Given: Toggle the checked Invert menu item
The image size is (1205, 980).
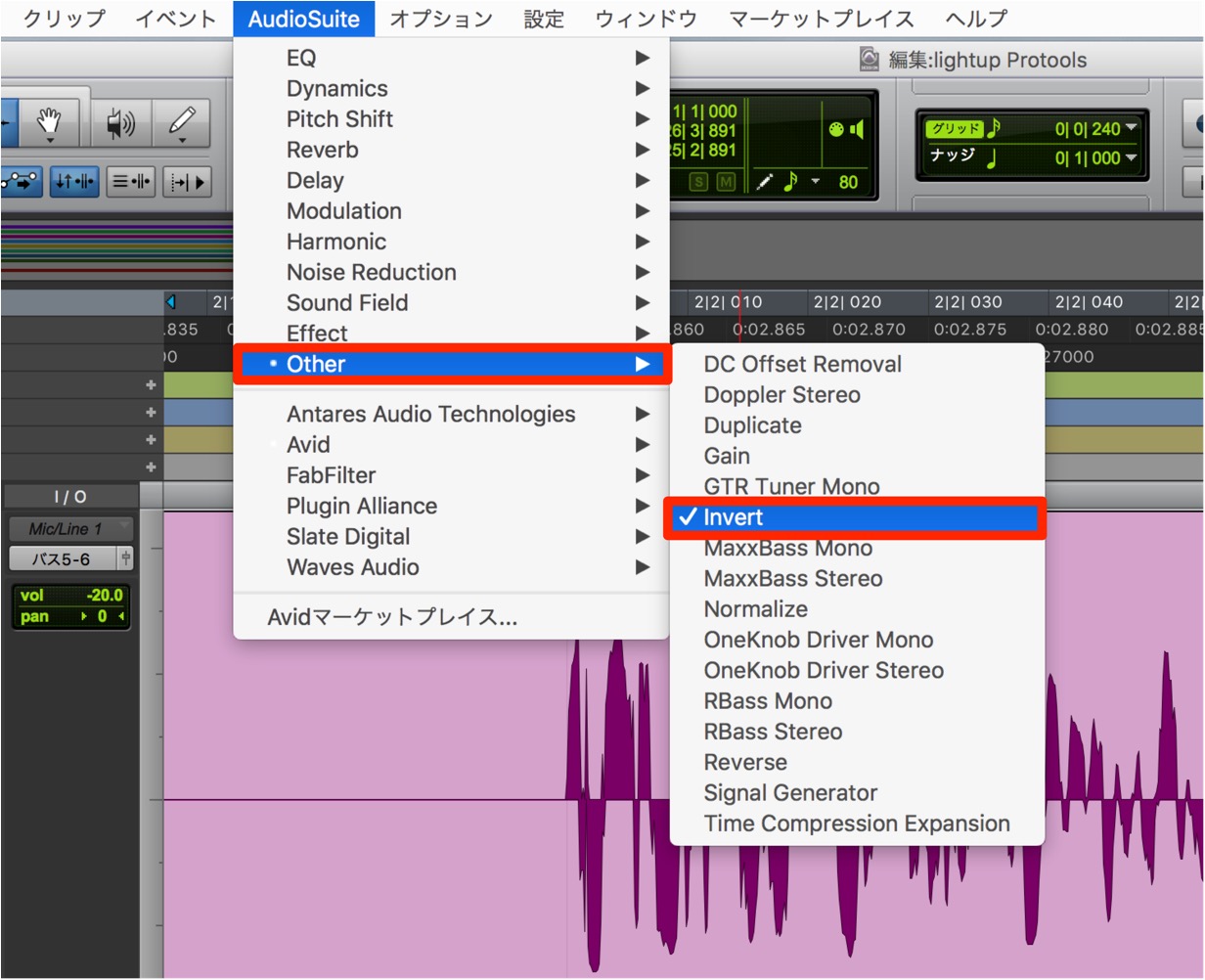Looking at the screenshot, I should (855, 517).
